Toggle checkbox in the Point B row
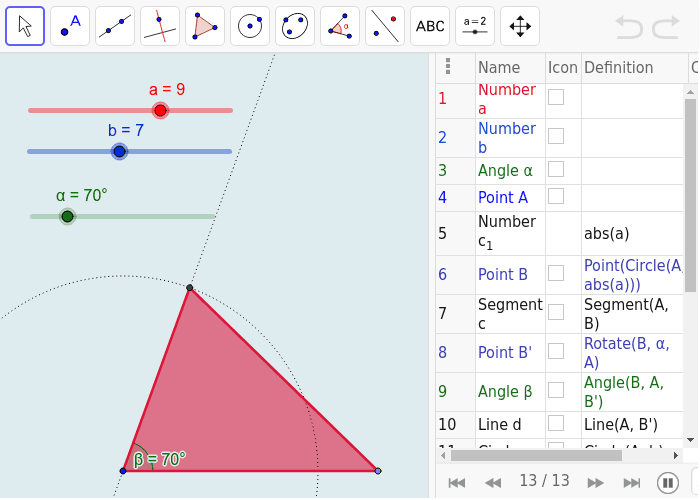700x500 pixels. click(556, 273)
